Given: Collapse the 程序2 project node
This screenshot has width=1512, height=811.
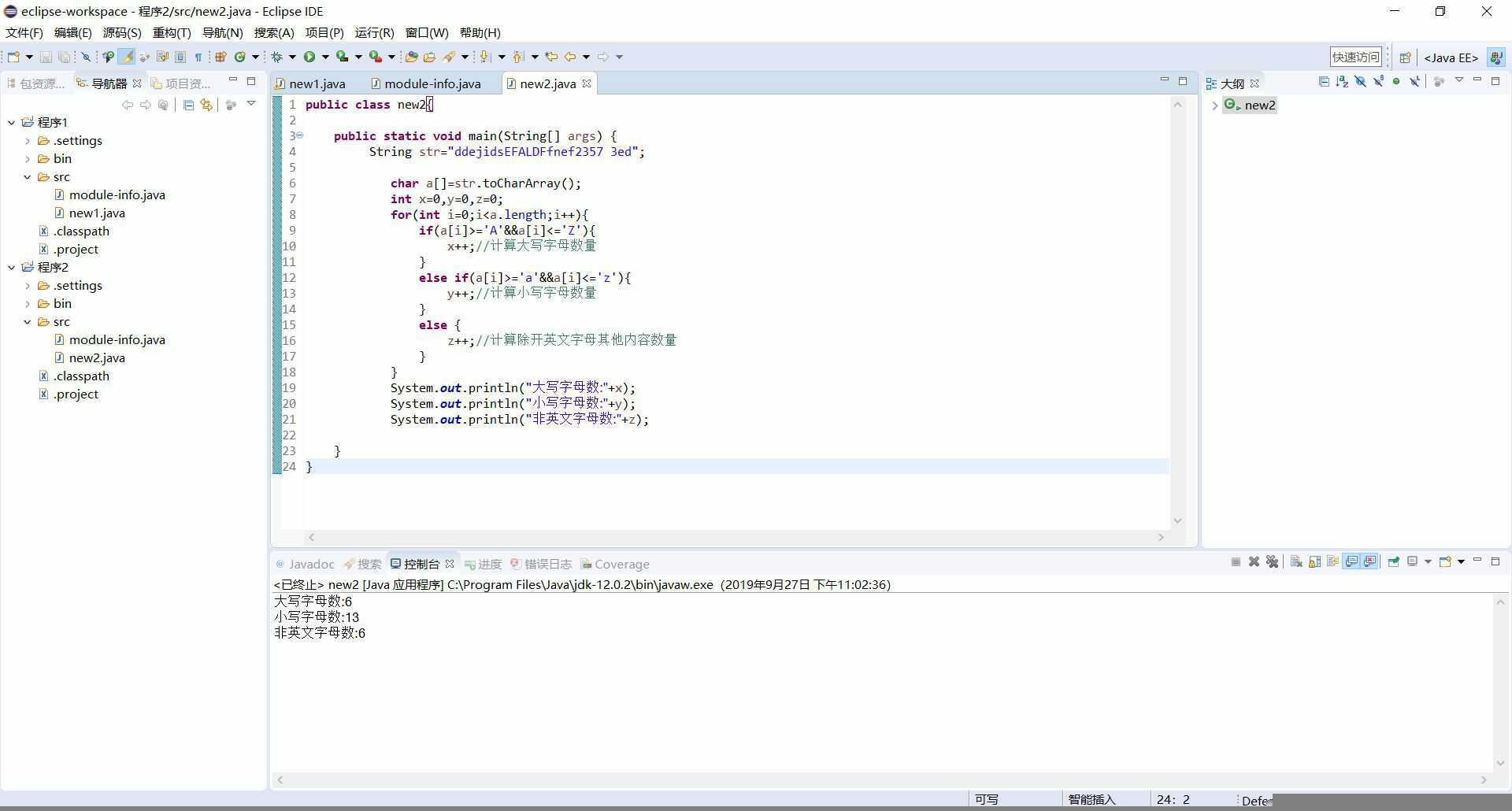Looking at the screenshot, I should [12, 267].
